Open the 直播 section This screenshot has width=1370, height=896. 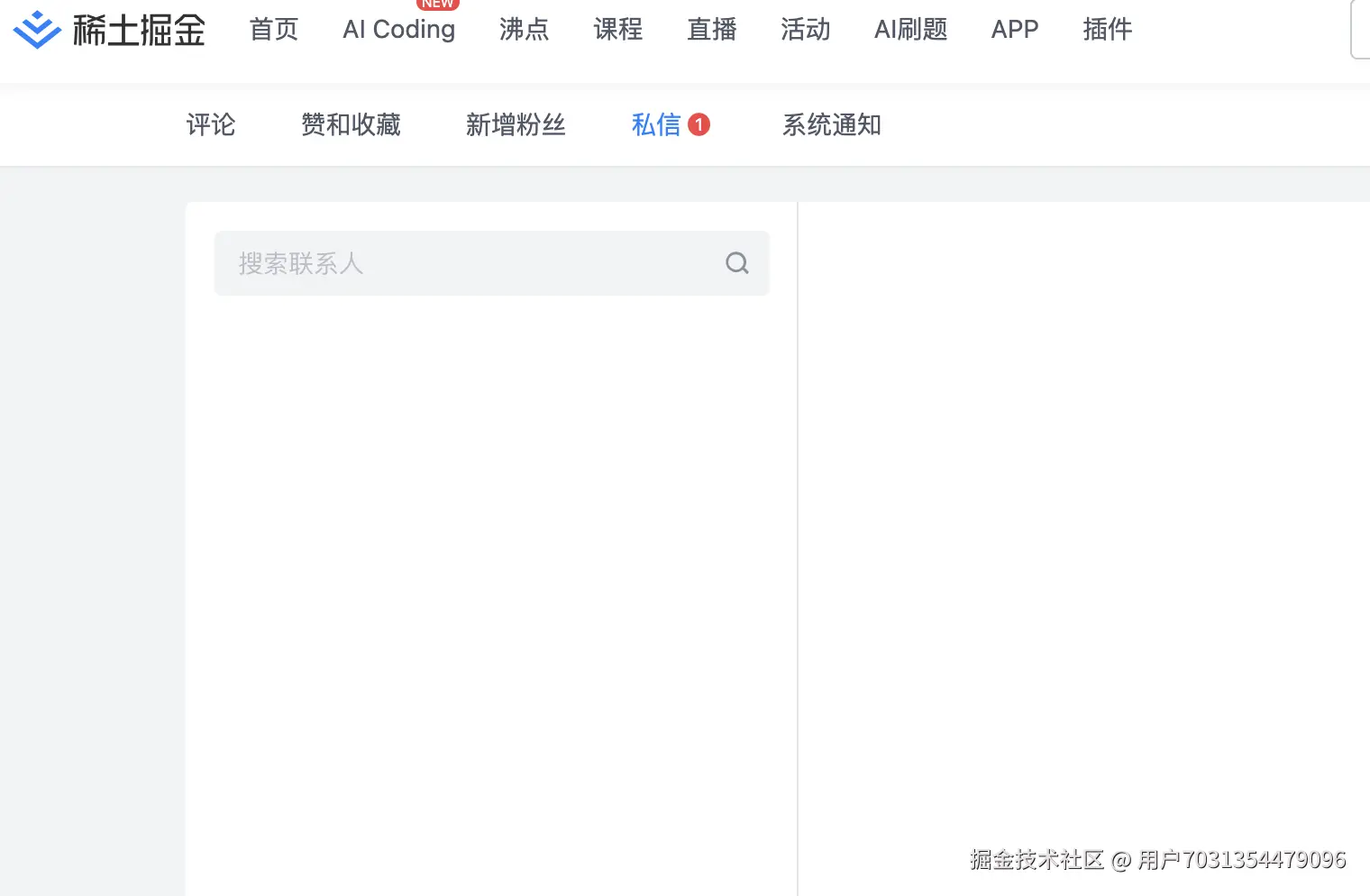click(711, 30)
